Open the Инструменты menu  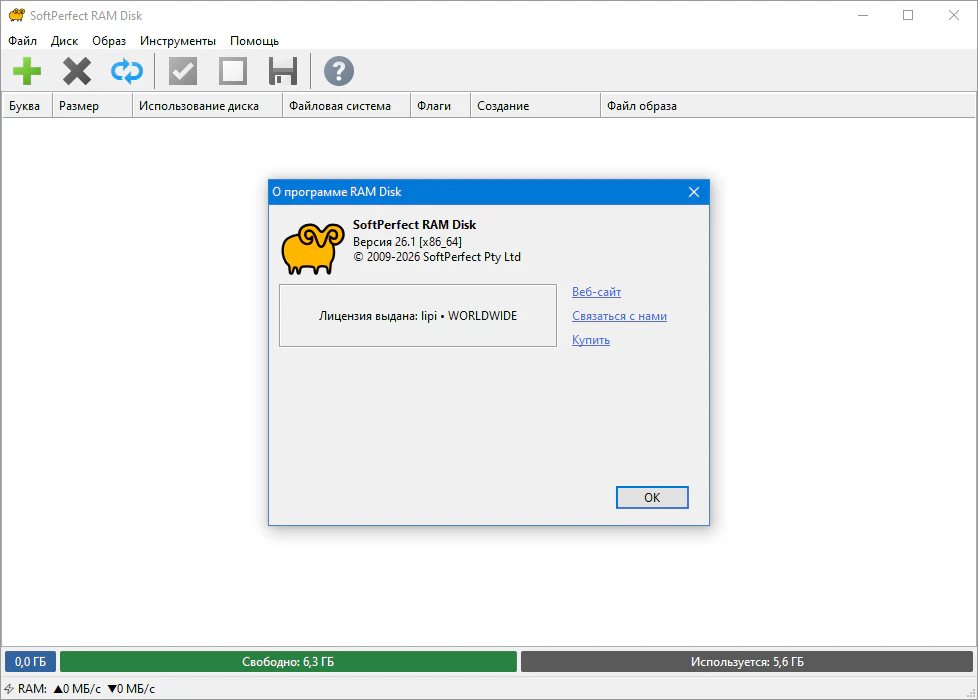pos(178,41)
